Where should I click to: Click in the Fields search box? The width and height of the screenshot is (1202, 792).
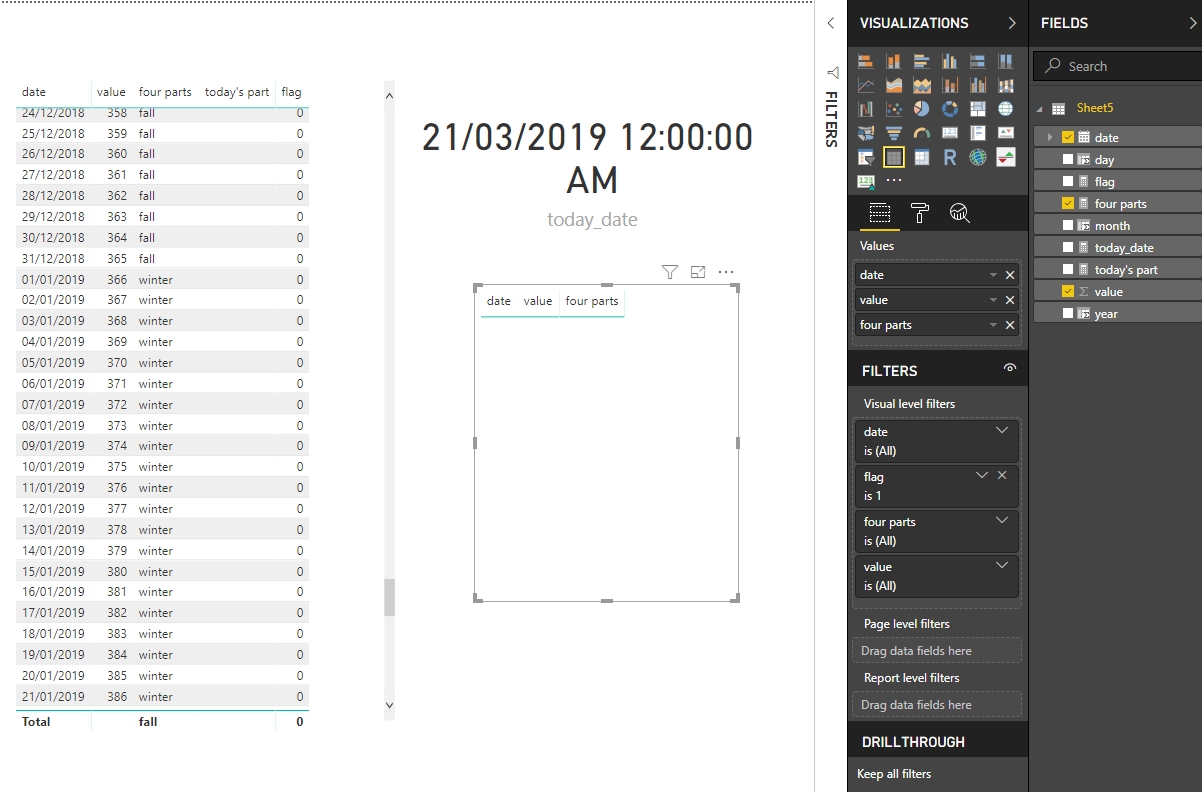(x=1117, y=66)
